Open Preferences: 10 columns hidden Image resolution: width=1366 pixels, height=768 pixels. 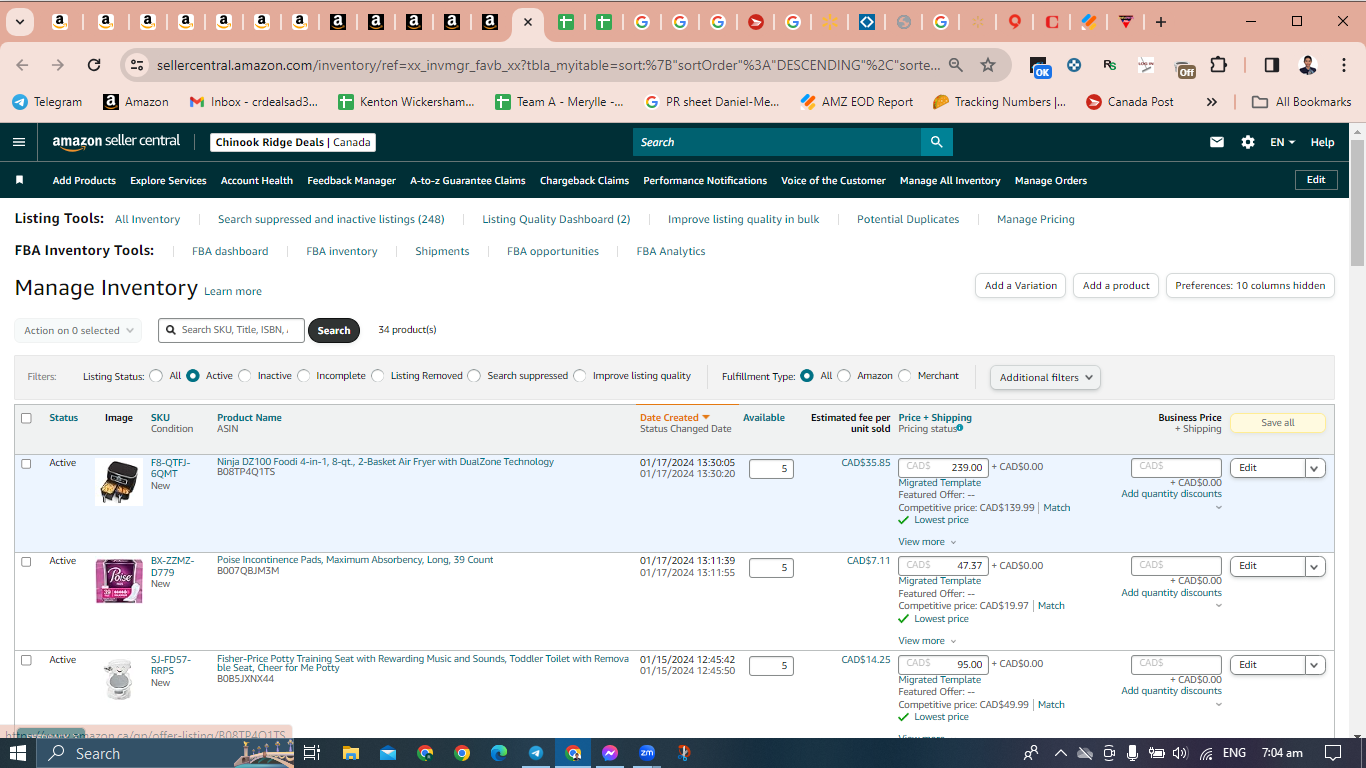(1250, 285)
